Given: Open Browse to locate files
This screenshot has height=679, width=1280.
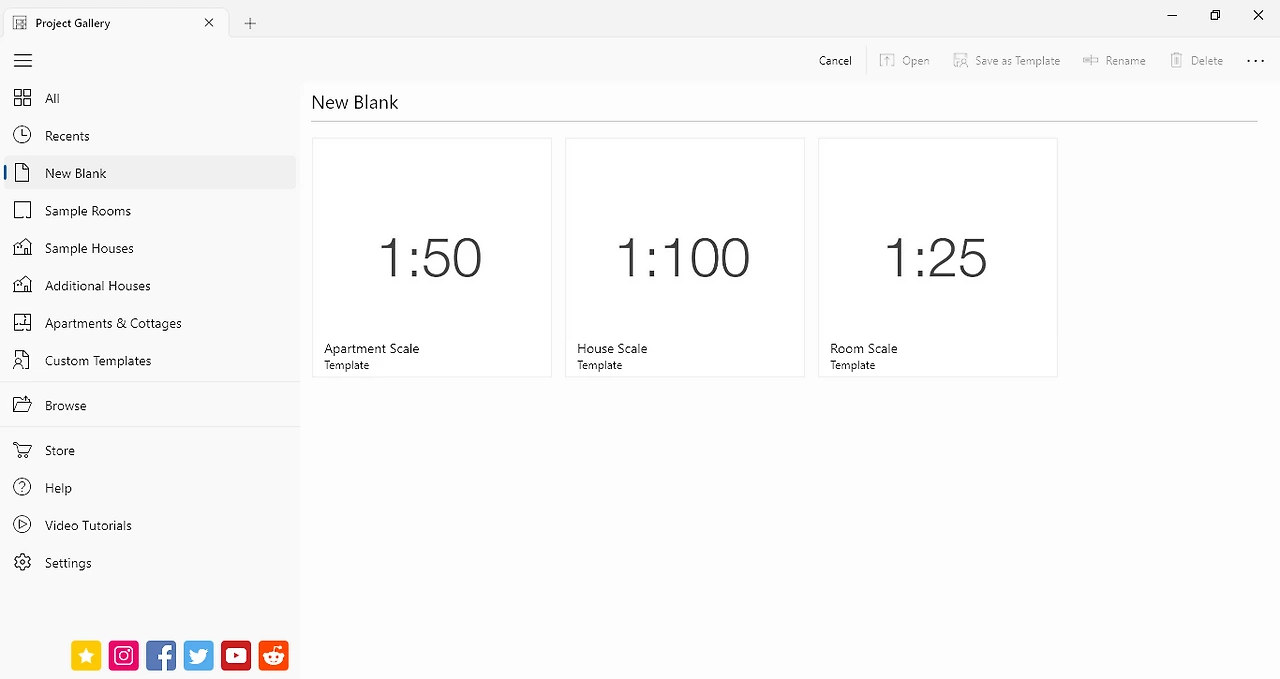Looking at the screenshot, I should (150, 406).
